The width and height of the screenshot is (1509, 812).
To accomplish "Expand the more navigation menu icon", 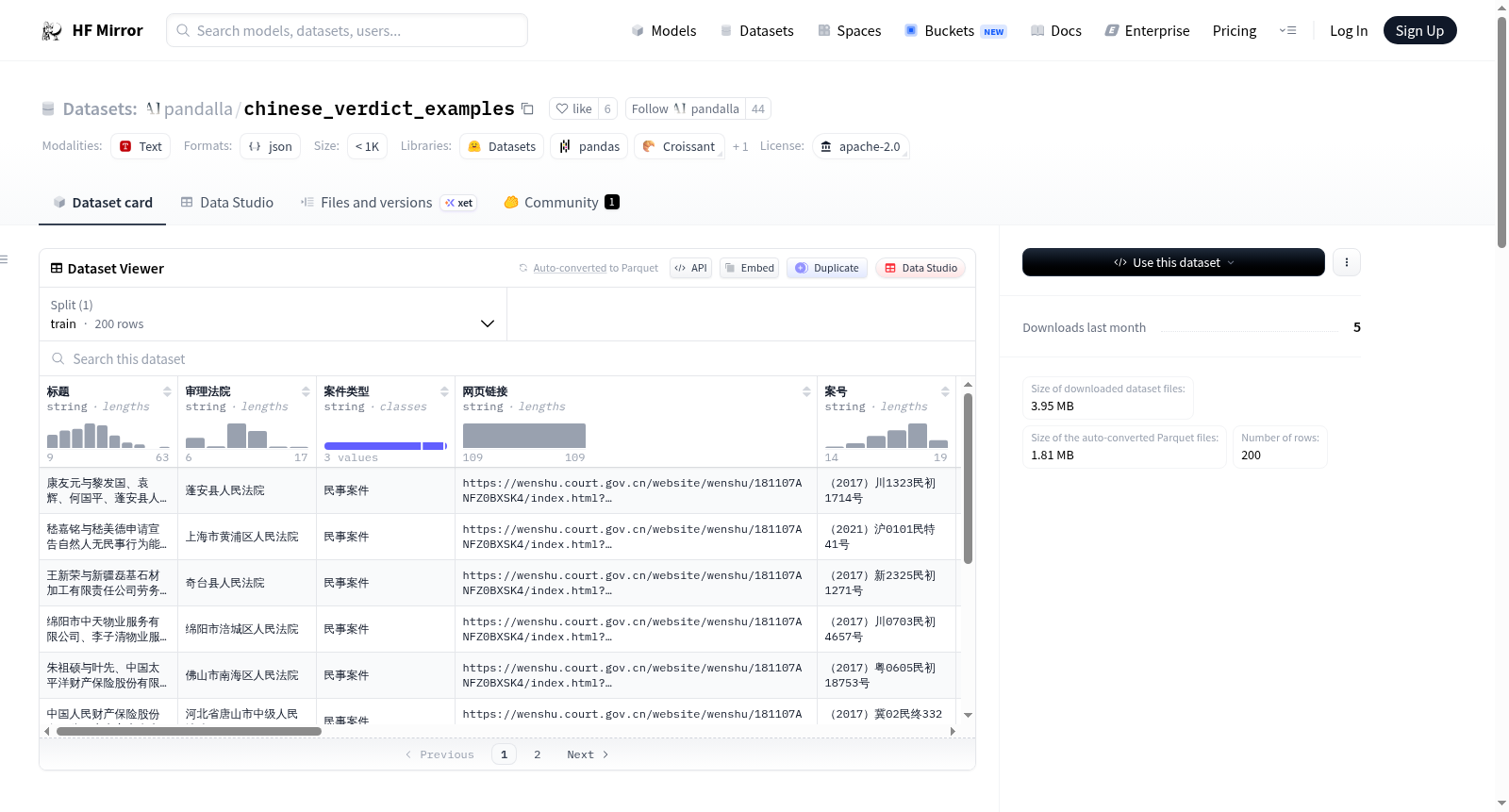I will tap(1287, 31).
